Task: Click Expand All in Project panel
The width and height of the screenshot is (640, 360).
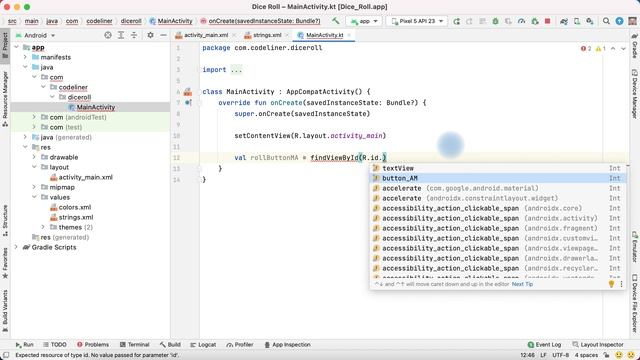Action: 121,35
